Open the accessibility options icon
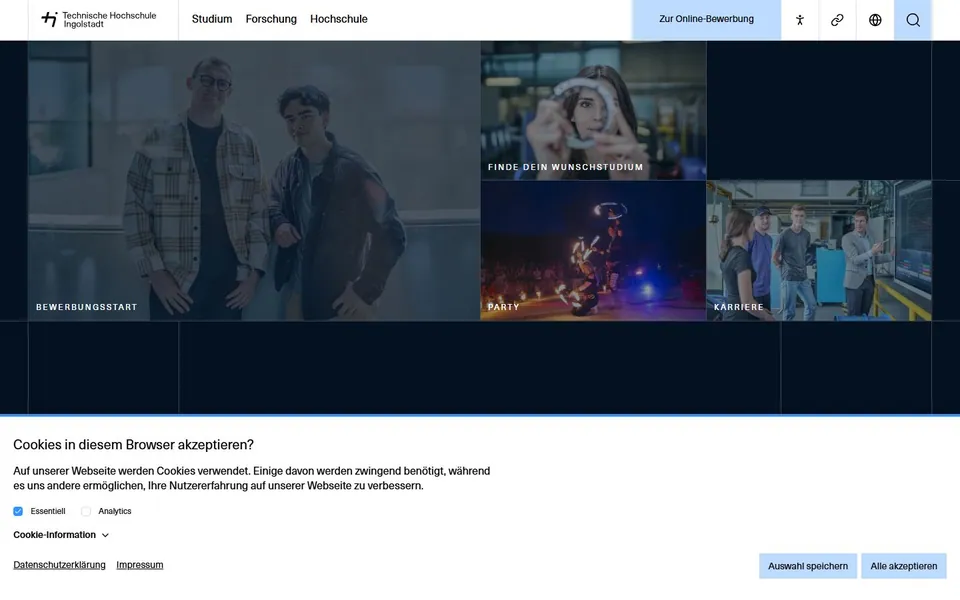Screen dimensions: 960x600 (800, 20)
